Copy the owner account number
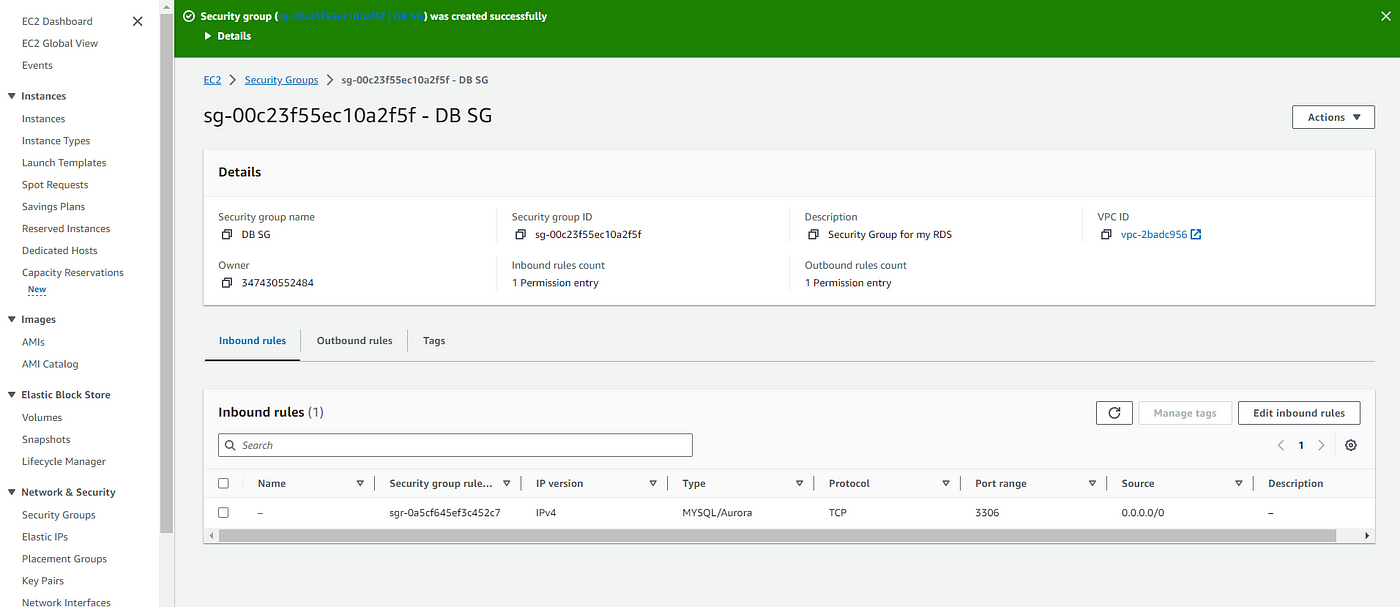 [226, 283]
